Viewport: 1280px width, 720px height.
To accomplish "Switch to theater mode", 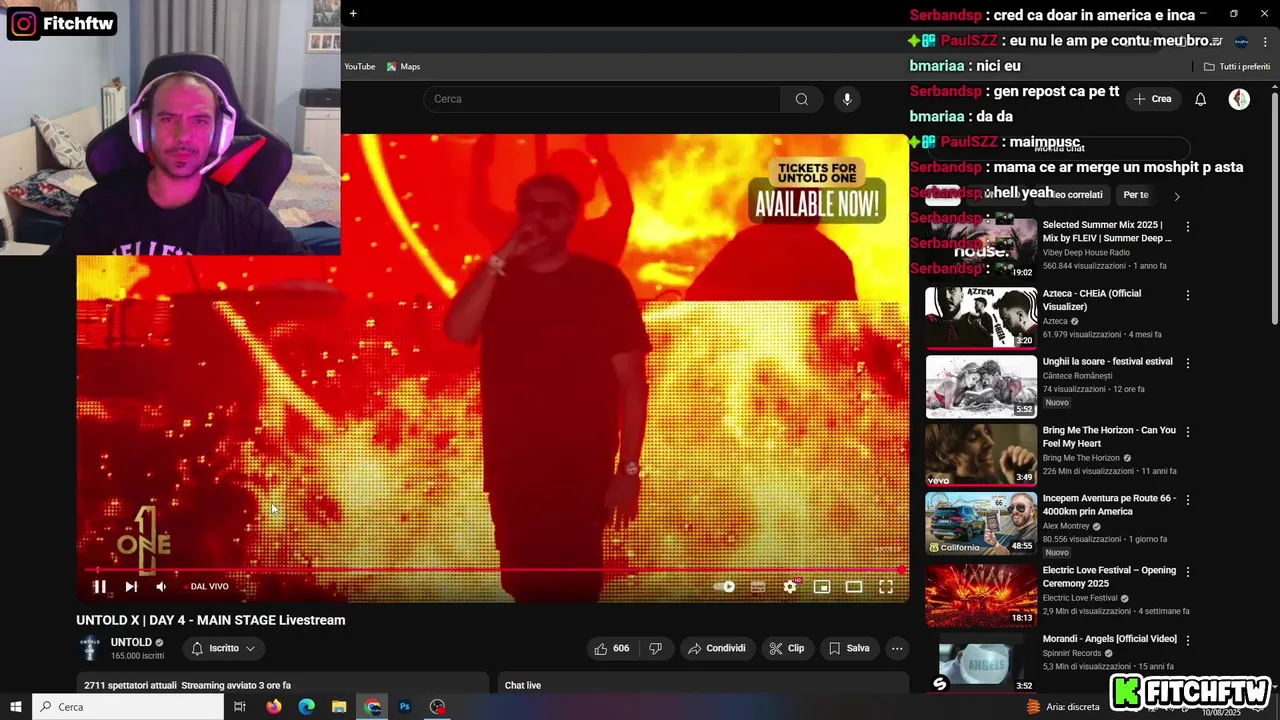I will pyautogui.click(x=854, y=587).
